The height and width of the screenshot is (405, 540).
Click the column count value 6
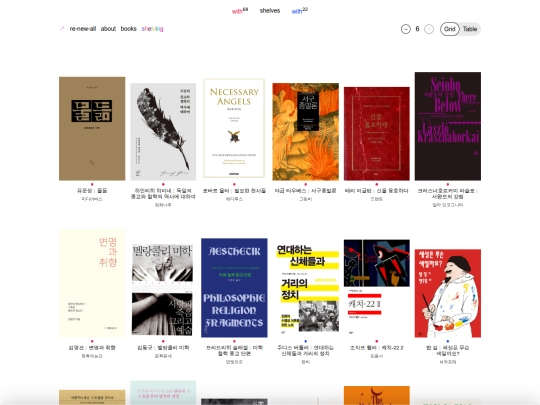417,29
